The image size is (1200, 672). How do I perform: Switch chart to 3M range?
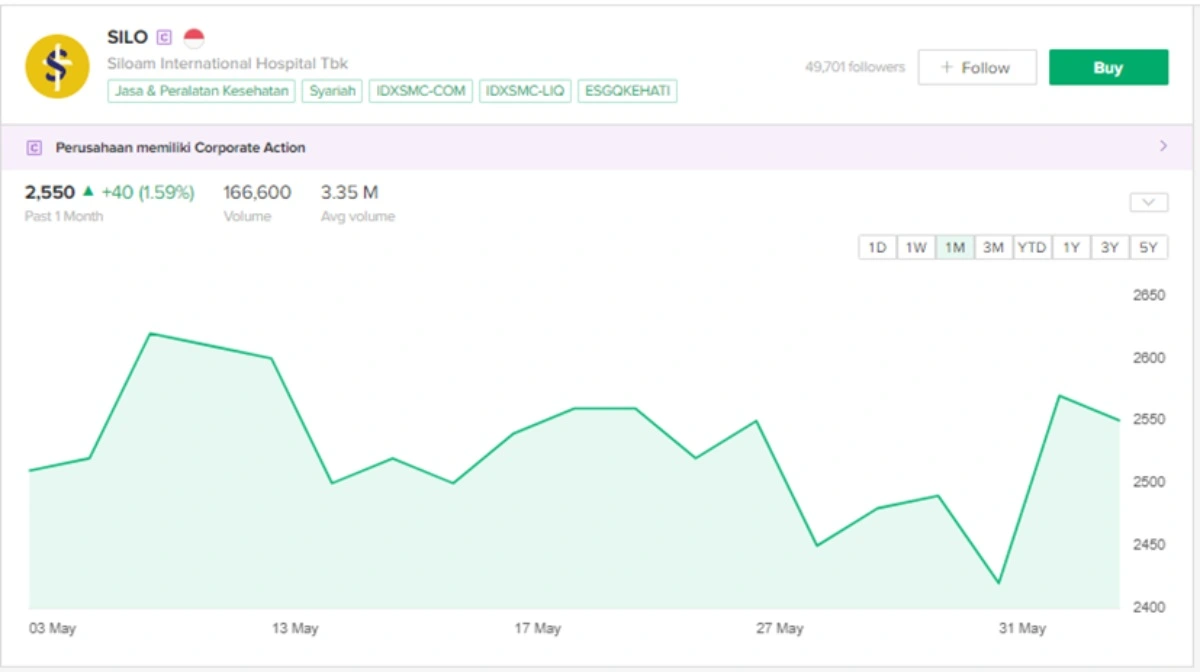coord(993,247)
